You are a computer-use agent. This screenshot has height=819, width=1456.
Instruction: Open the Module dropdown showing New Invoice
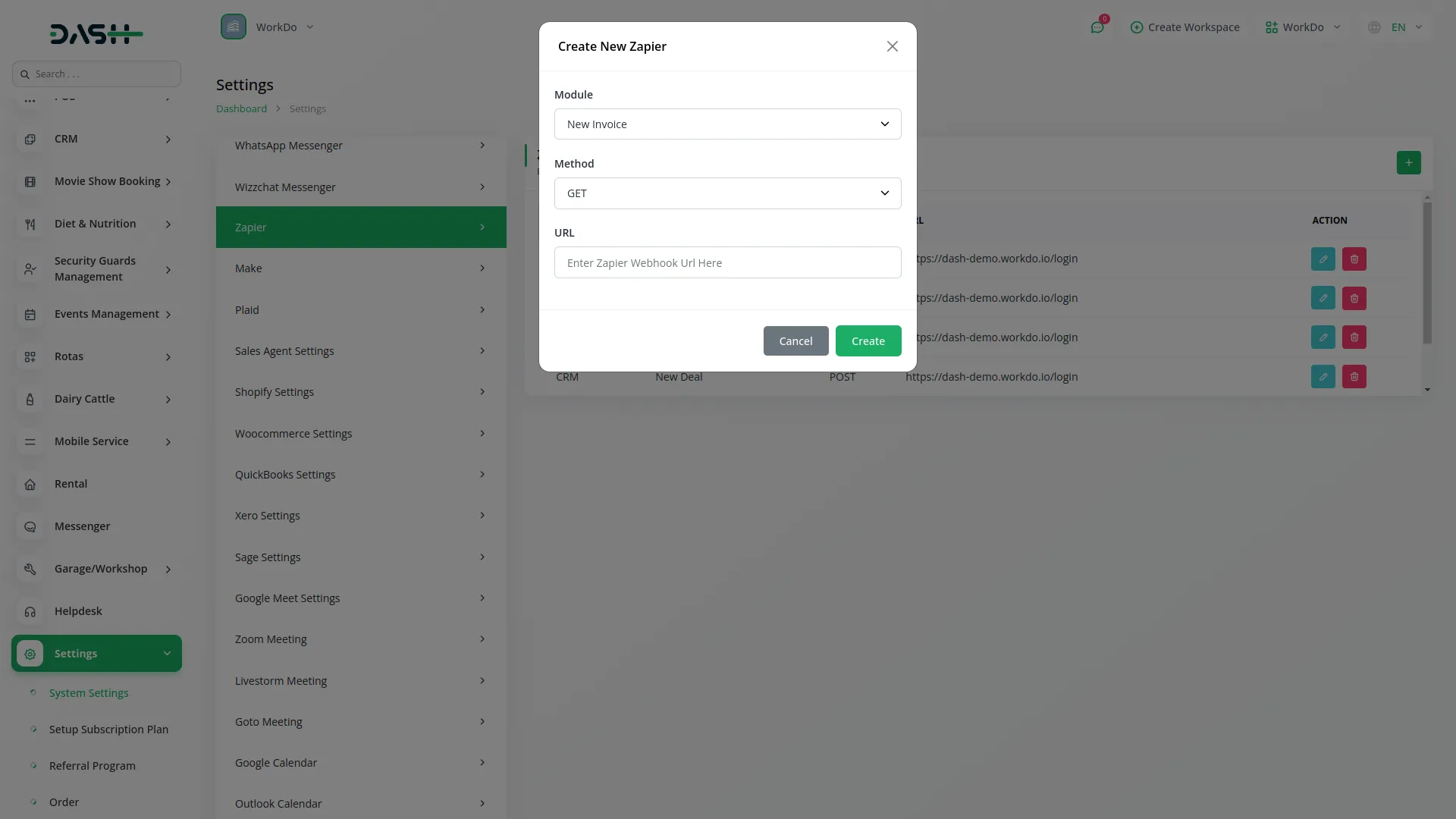[x=727, y=124]
